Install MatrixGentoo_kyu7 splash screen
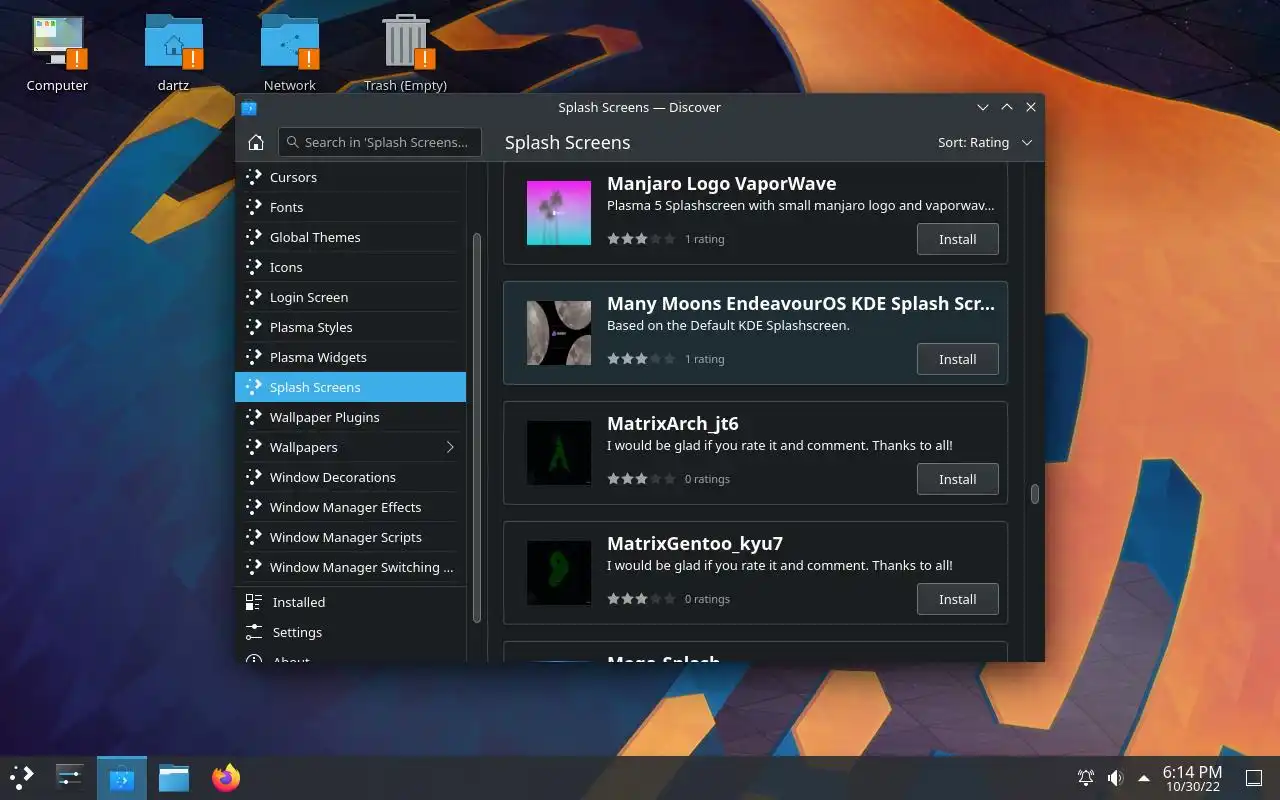Viewport: 1280px width, 800px height. coord(957,599)
